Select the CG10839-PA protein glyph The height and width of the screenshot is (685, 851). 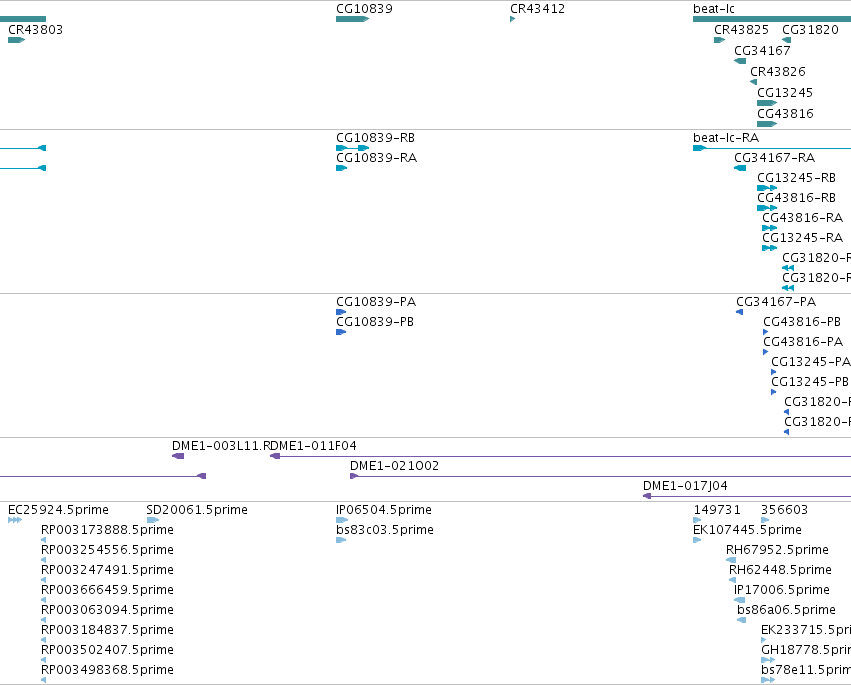coord(341,312)
